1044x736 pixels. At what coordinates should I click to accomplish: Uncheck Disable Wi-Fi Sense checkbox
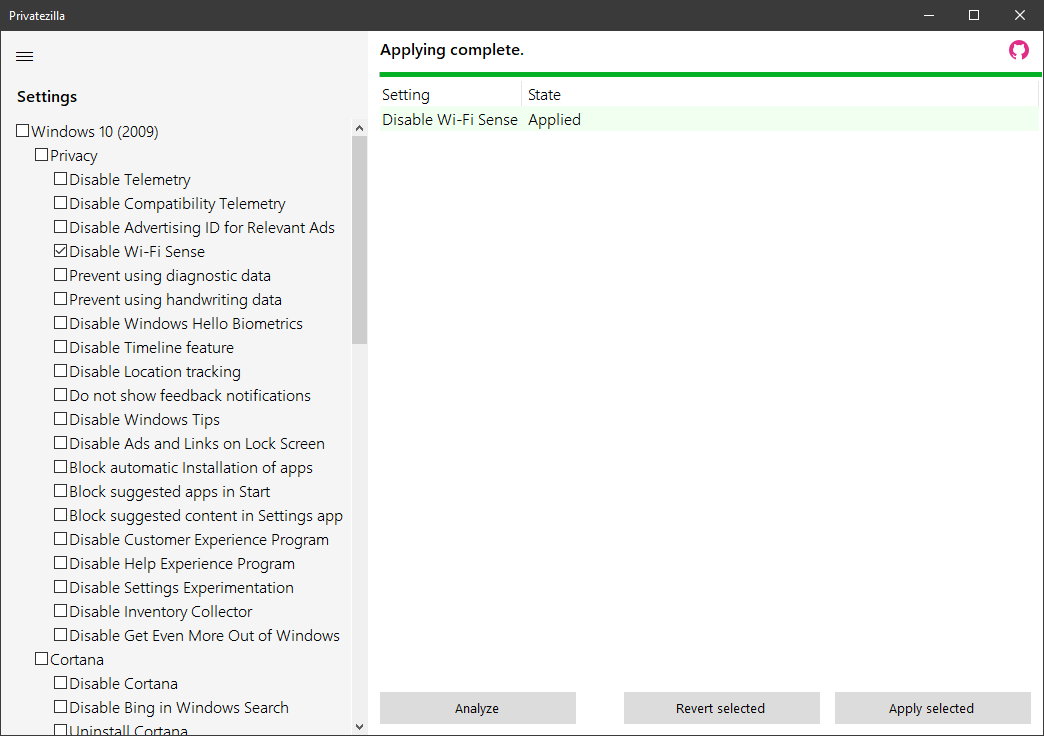pos(61,251)
